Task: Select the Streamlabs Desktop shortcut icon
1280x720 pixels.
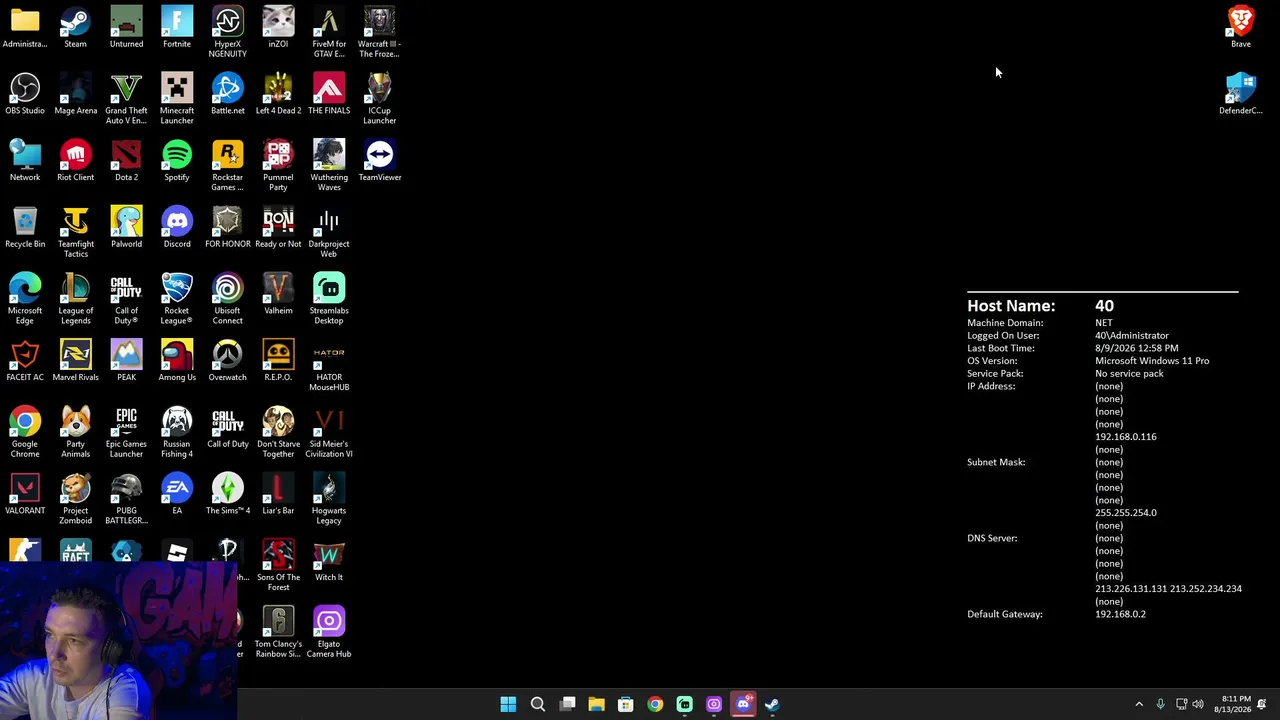Action: (329, 298)
